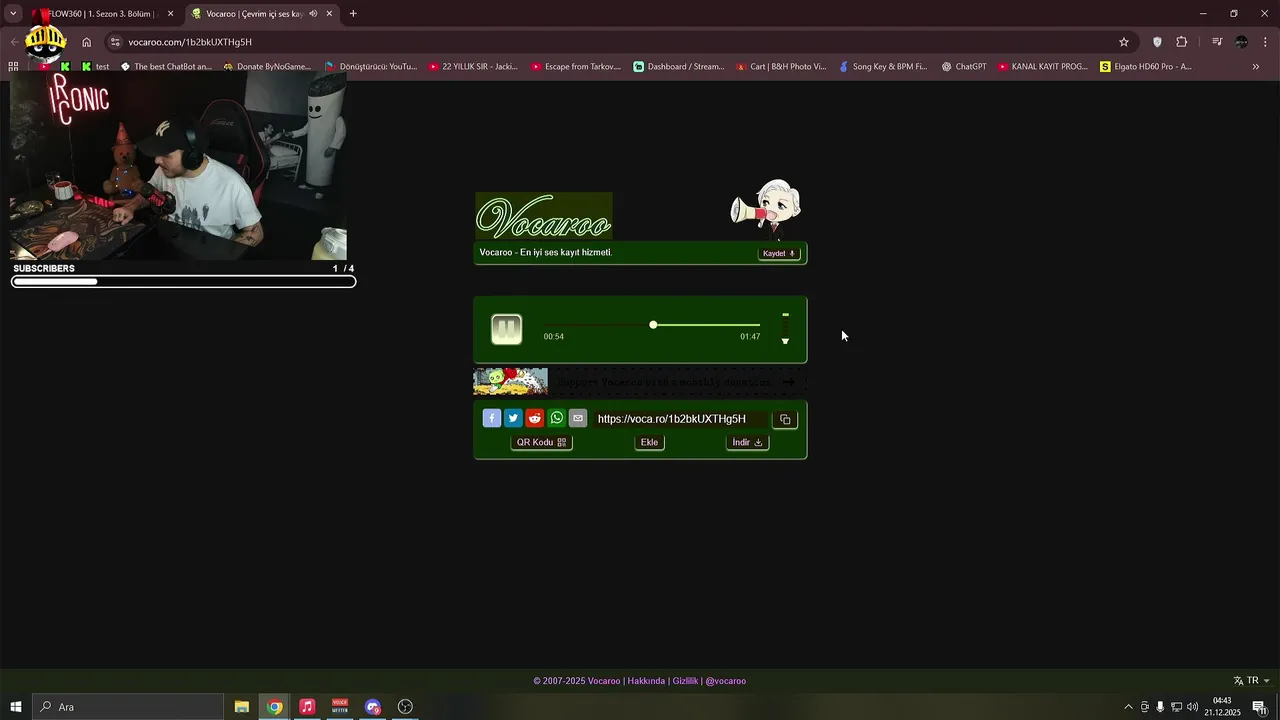
Task: Open the Hakkında footer link
Action: tap(646, 681)
